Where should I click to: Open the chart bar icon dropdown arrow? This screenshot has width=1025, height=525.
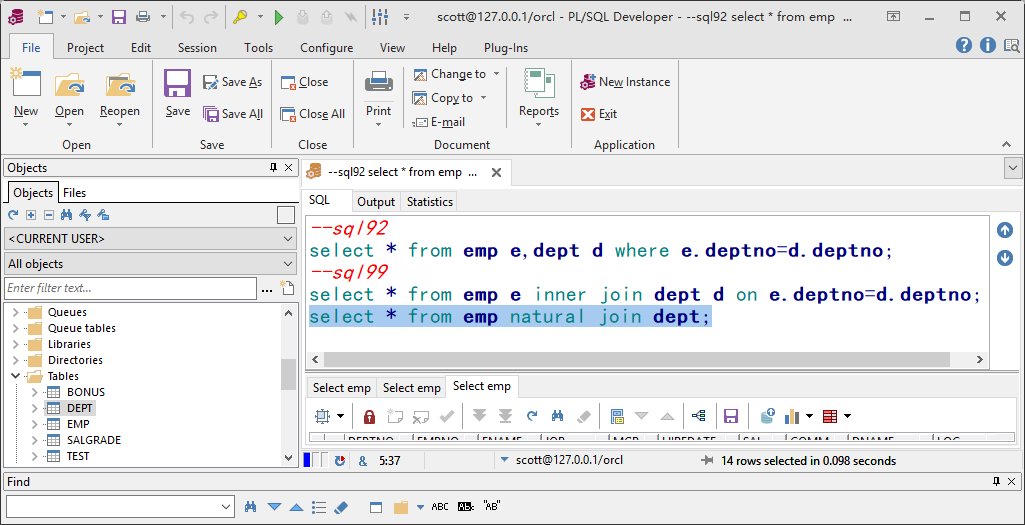coord(809,416)
